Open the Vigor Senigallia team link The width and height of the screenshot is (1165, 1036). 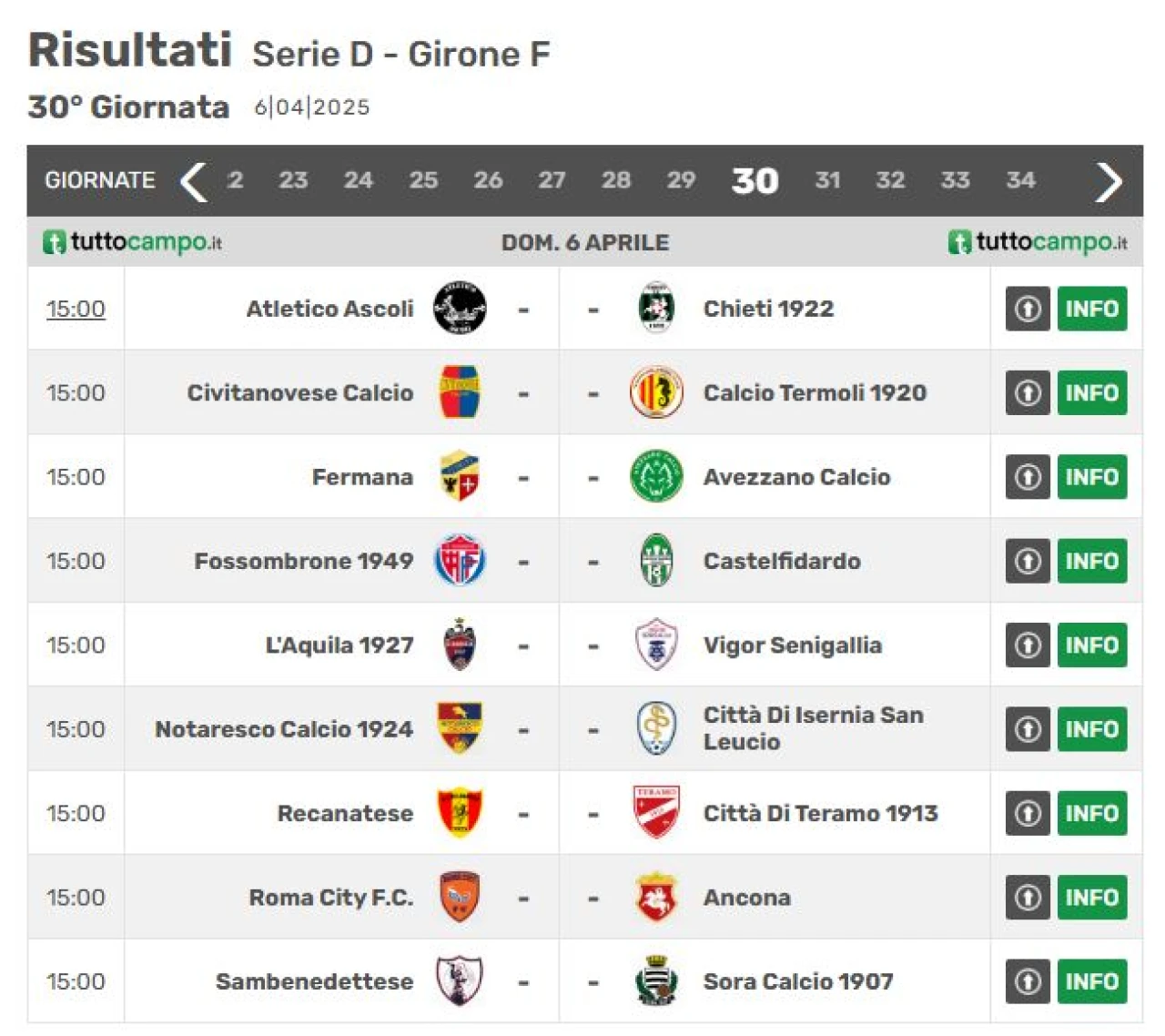pyautogui.click(x=792, y=645)
